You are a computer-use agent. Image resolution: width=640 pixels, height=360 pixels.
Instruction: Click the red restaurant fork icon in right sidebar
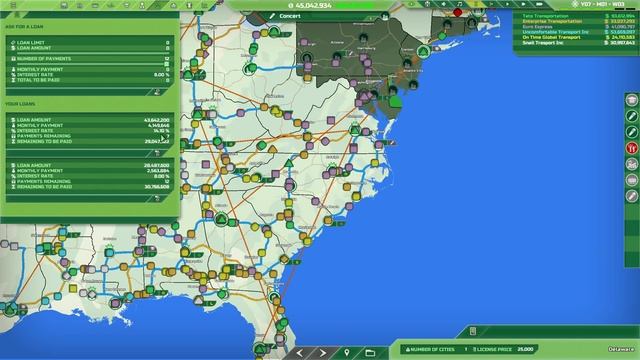[x=632, y=148]
